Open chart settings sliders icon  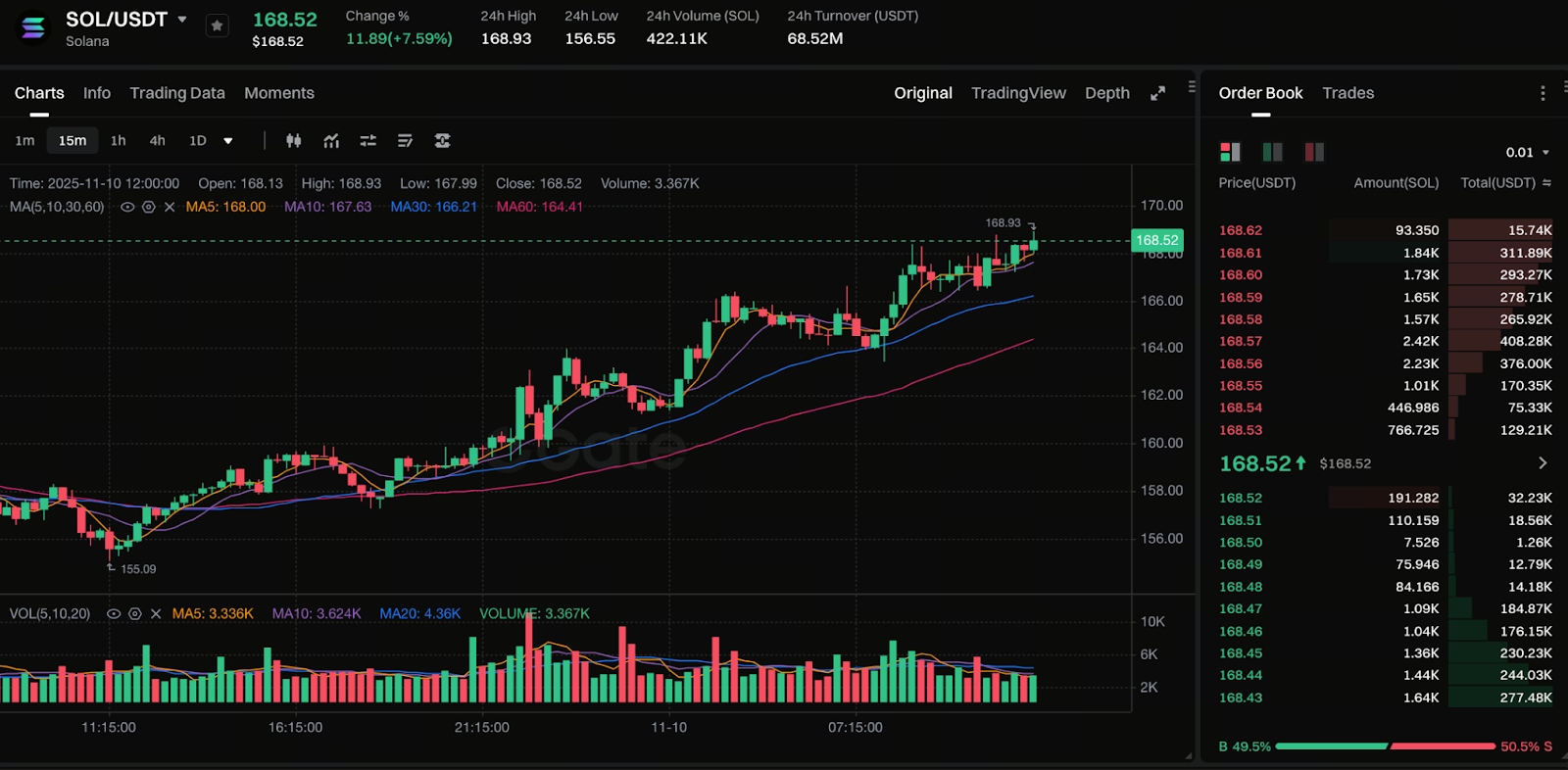[x=368, y=141]
